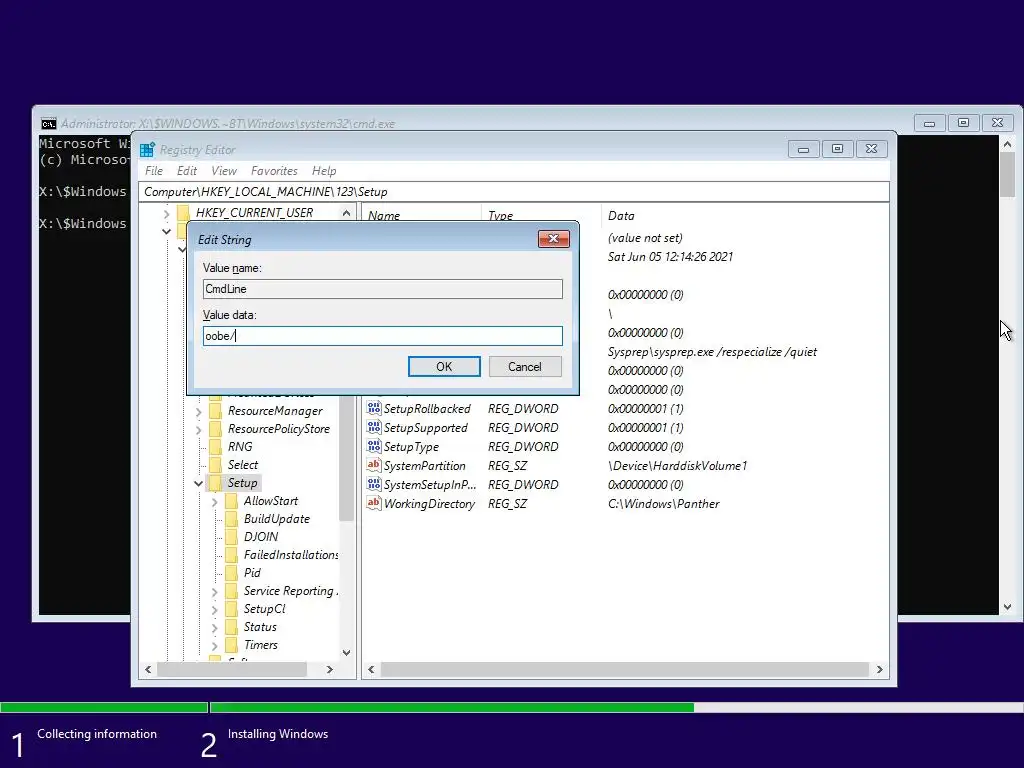The width and height of the screenshot is (1024, 768).
Task: Expand the Timers subkey
Action: click(214, 645)
